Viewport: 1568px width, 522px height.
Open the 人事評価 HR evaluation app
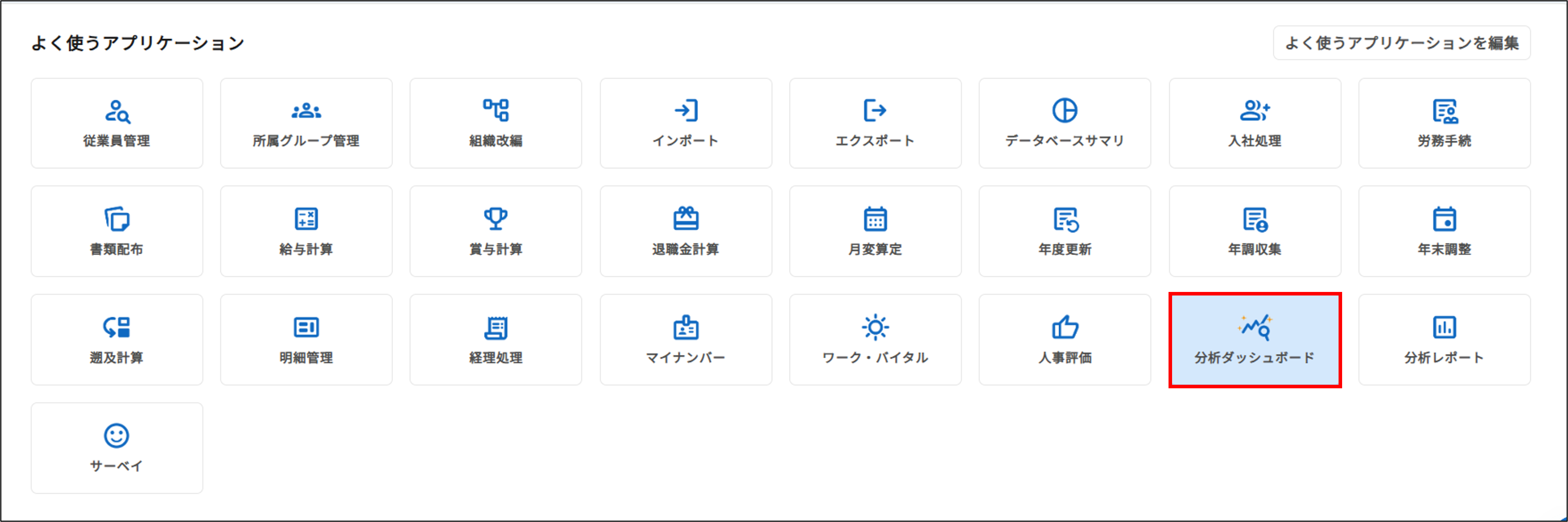[x=1065, y=340]
